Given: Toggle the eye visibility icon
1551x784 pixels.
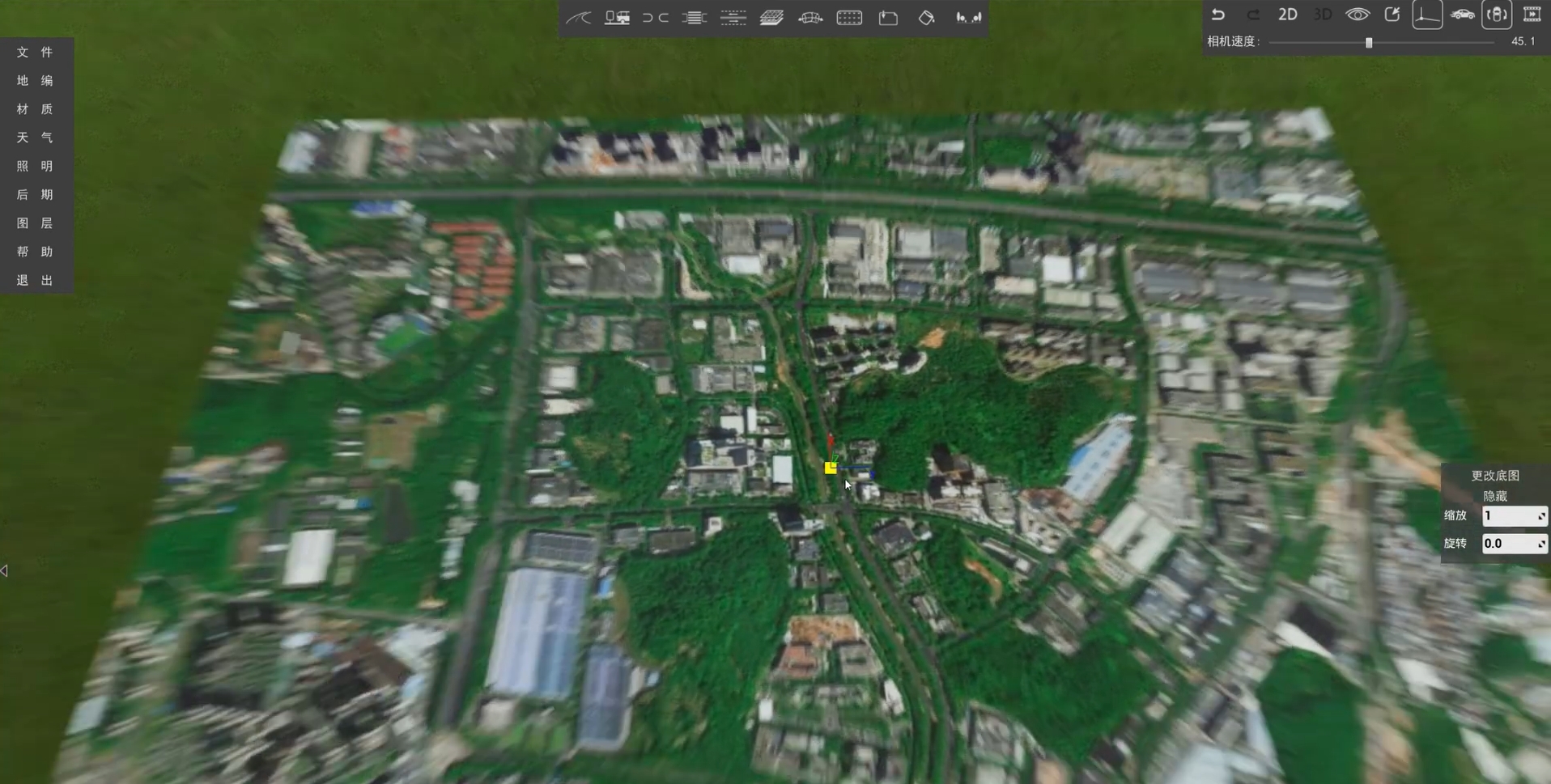Looking at the screenshot, I should click(1358, 15).
